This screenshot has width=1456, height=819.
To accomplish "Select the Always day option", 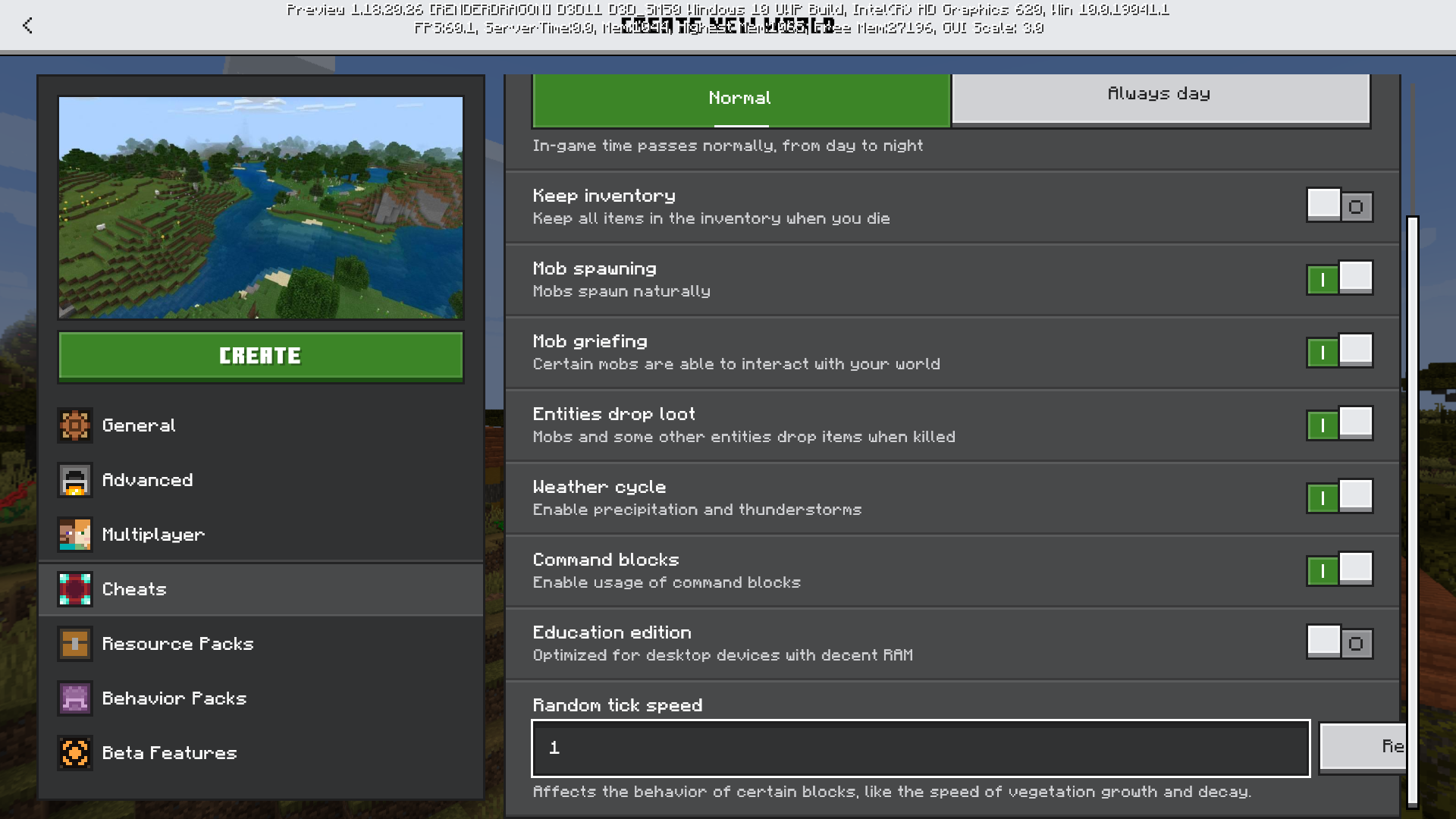I will coord(1160,96).
